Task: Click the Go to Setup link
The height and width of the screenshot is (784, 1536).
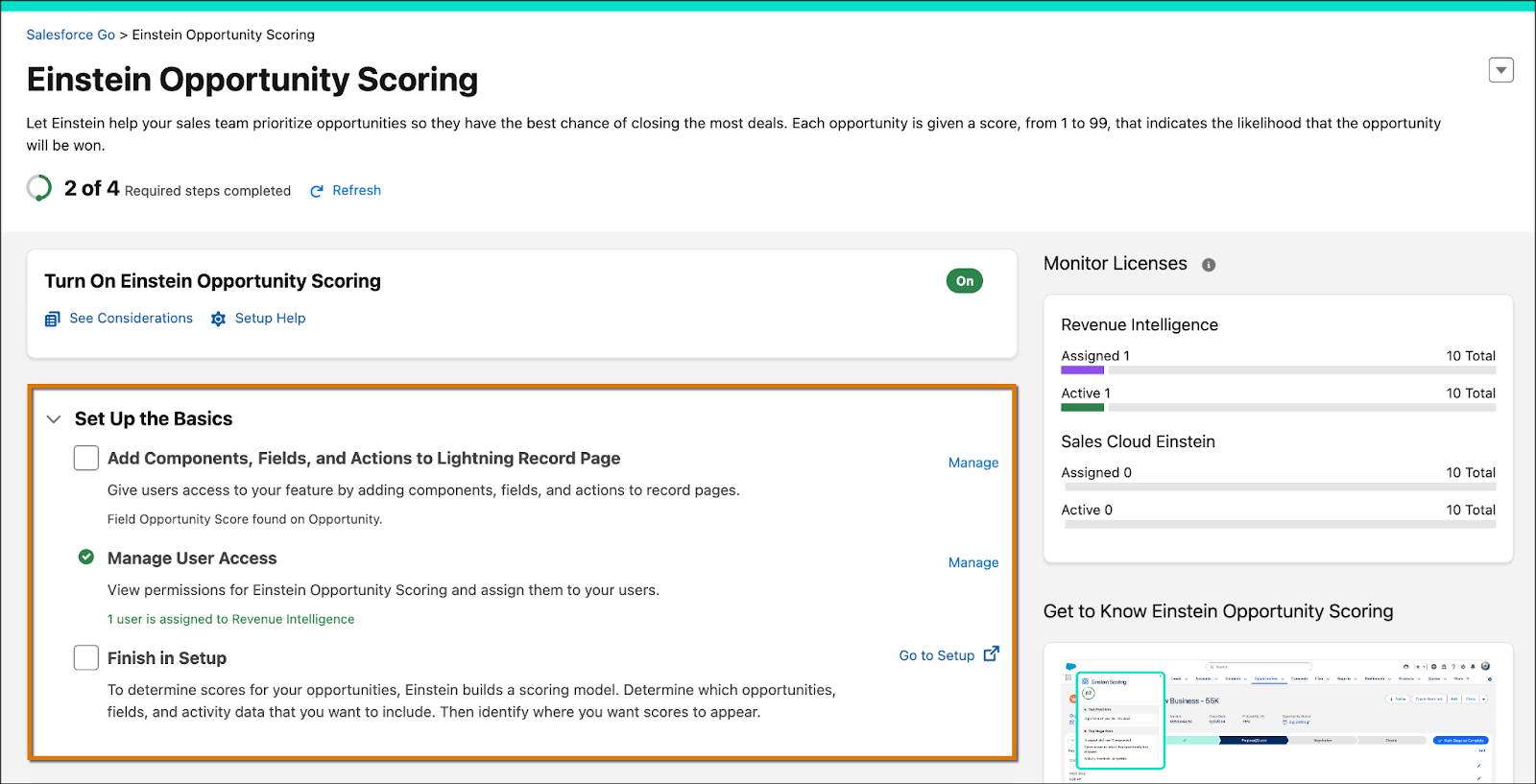Action: pos(936,655)
